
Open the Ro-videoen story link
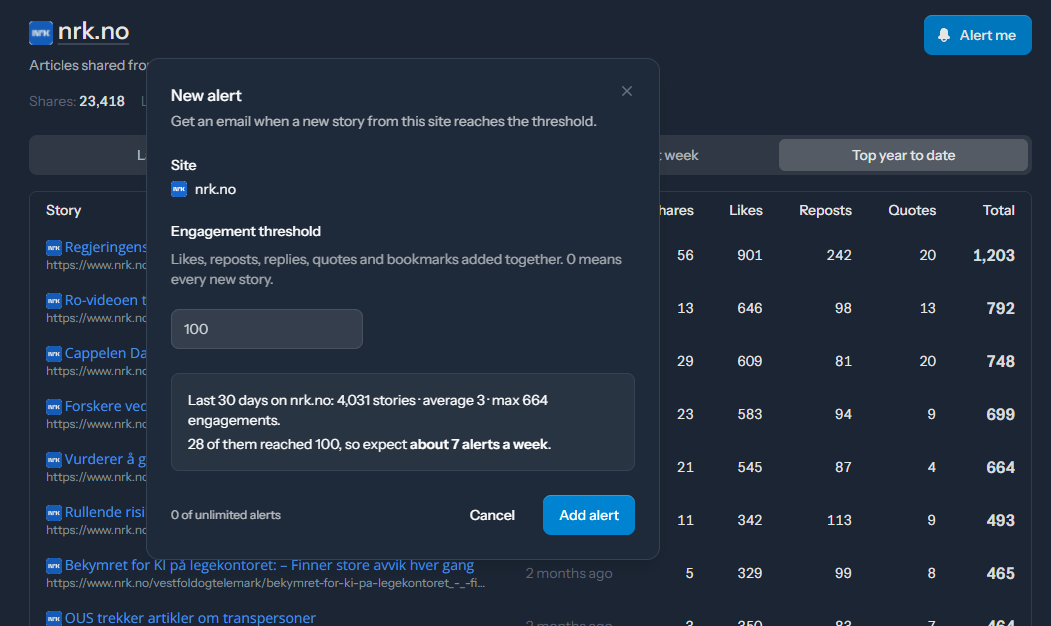[105, 300]
